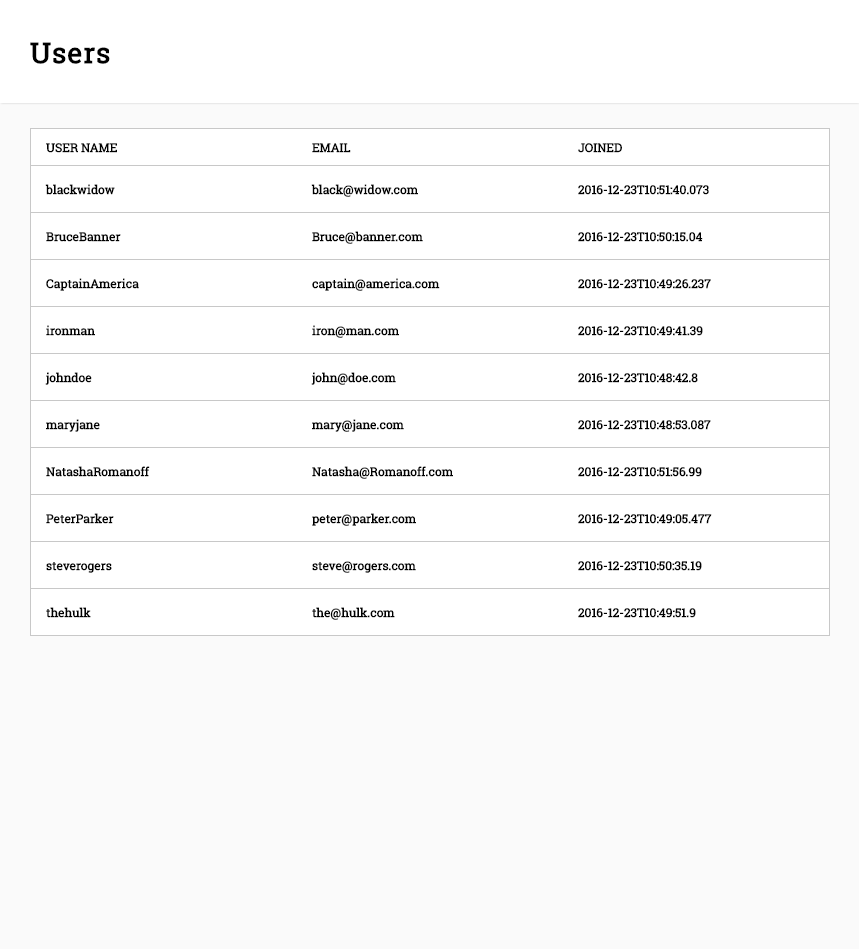The height and width of the screenshot is (949, 859).
Task: Click the peter@parker.com email address
Action: coord(364,519)
